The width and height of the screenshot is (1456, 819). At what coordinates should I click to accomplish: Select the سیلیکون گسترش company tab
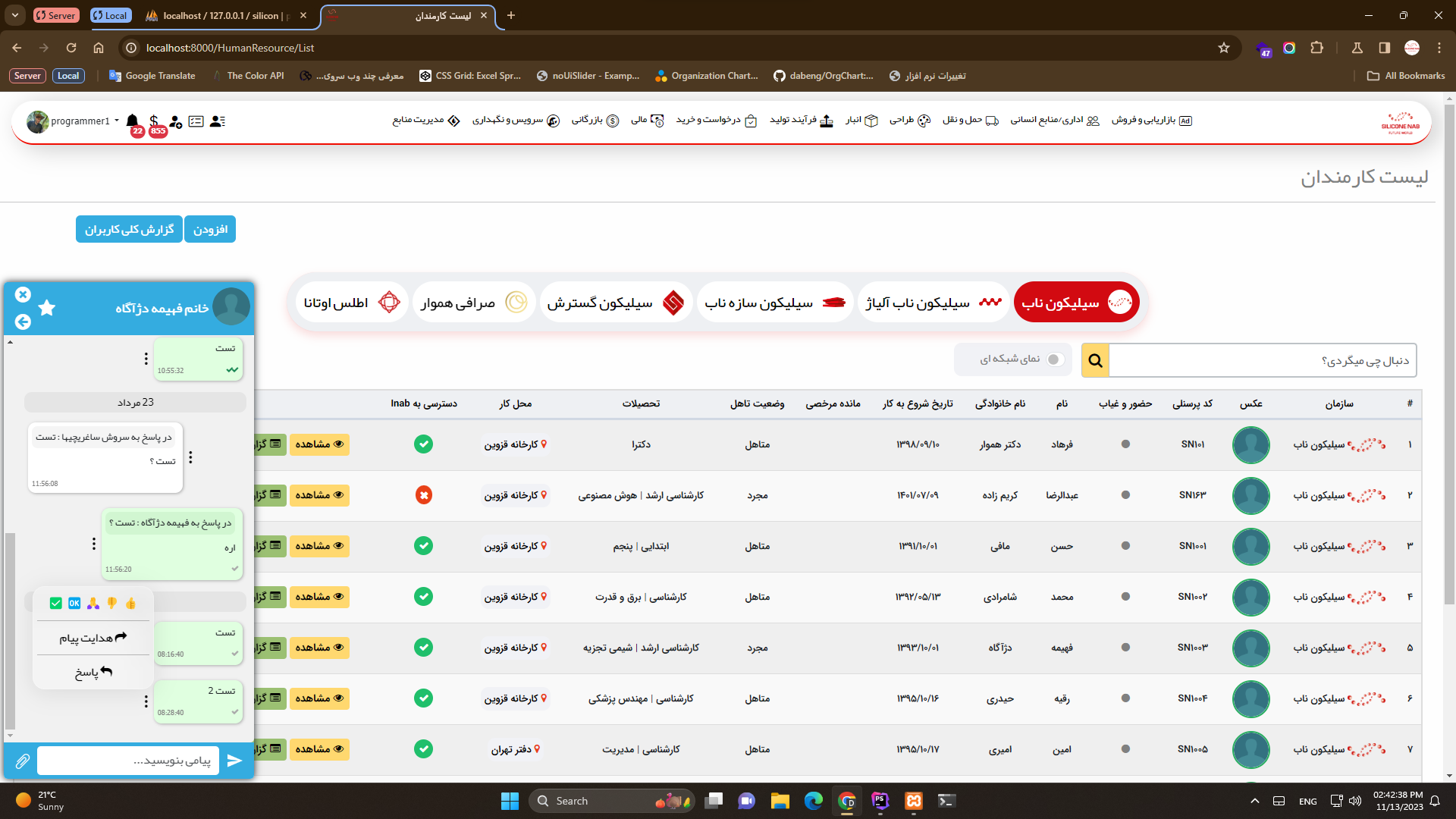pyautogui.click(x=615, y=303)
